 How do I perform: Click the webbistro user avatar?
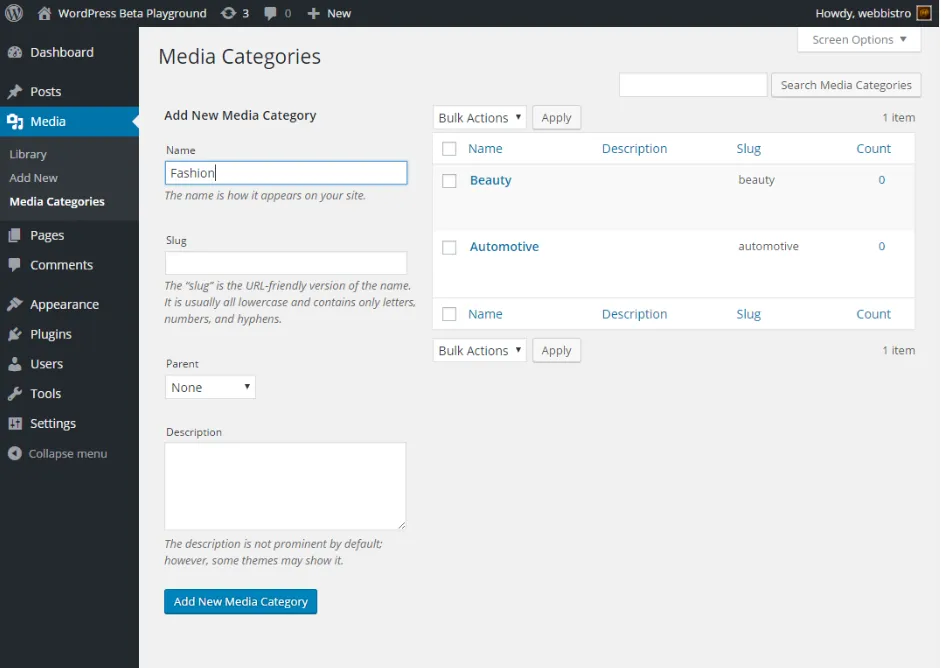tap(924, 13)
